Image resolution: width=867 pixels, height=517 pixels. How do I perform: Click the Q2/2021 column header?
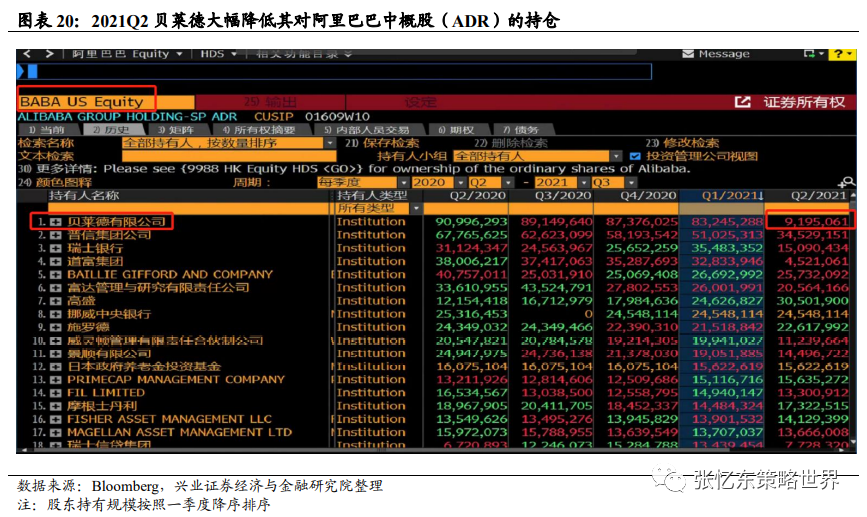pos(807,196)
